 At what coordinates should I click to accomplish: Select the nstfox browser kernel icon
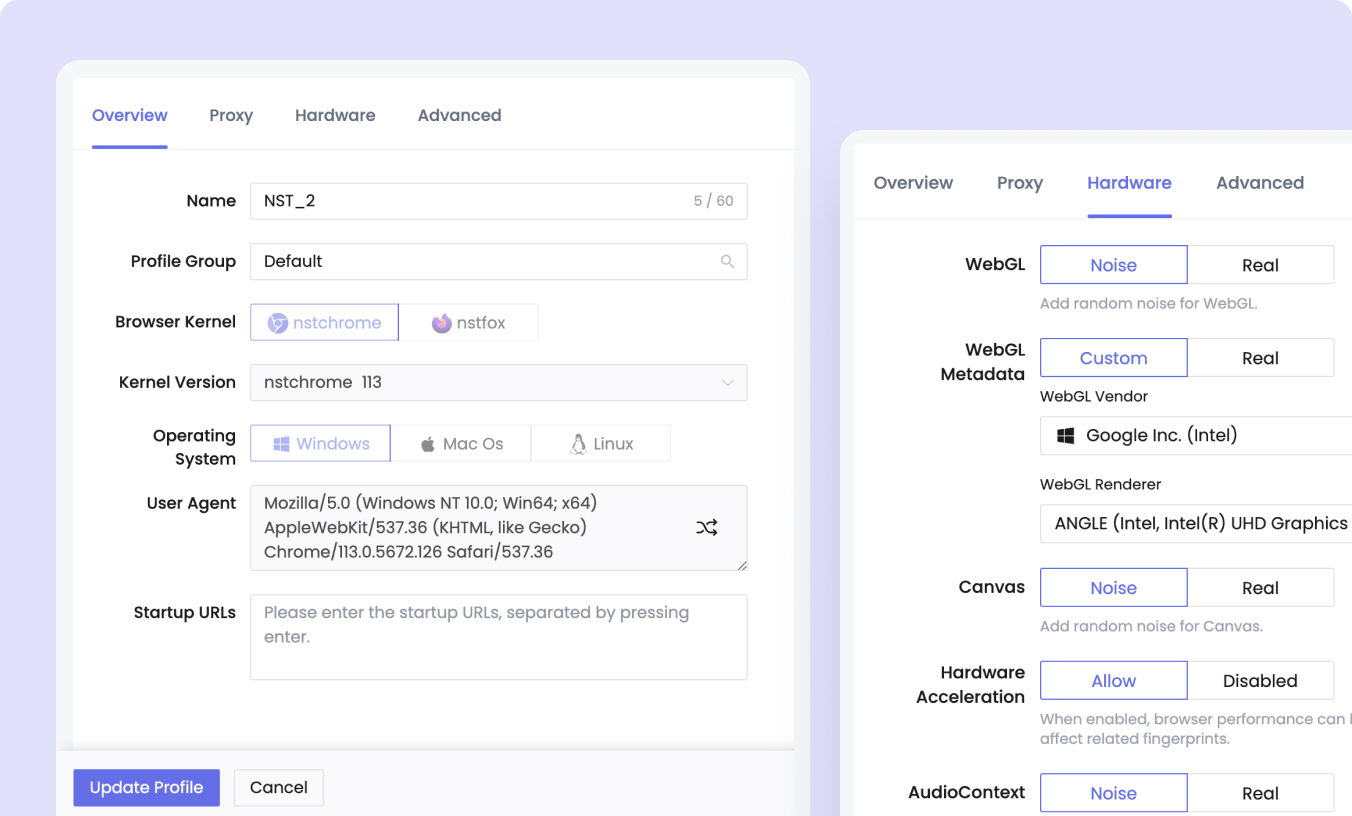tap(440, 322)
